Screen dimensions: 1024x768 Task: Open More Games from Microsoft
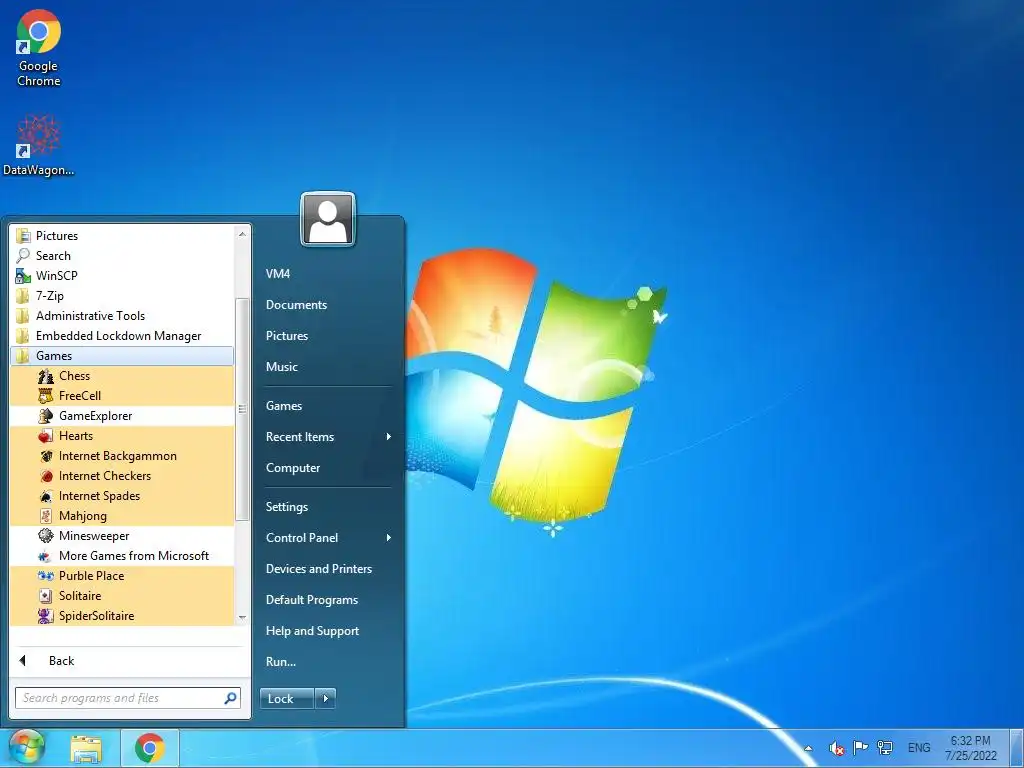[121, 556]
